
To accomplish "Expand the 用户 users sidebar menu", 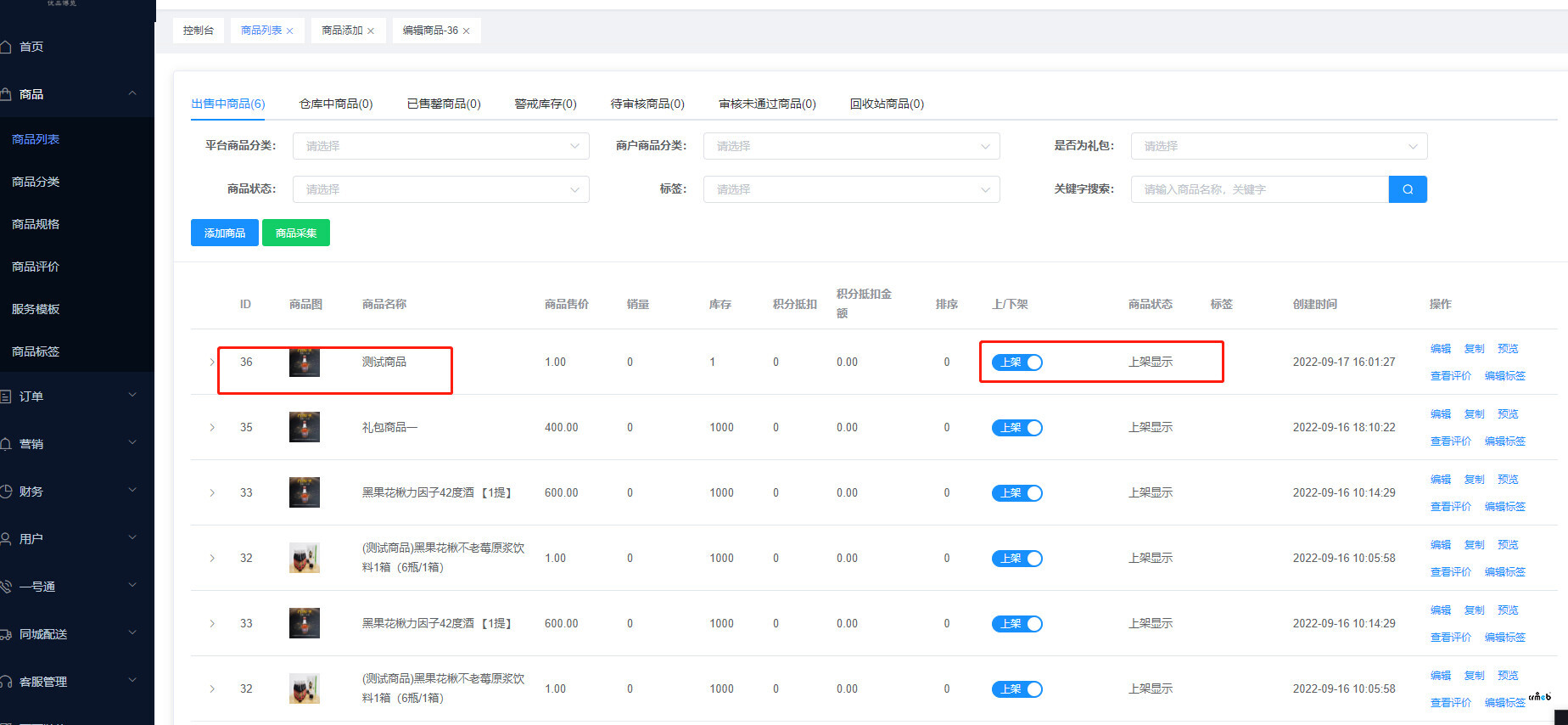I will 68,539.
